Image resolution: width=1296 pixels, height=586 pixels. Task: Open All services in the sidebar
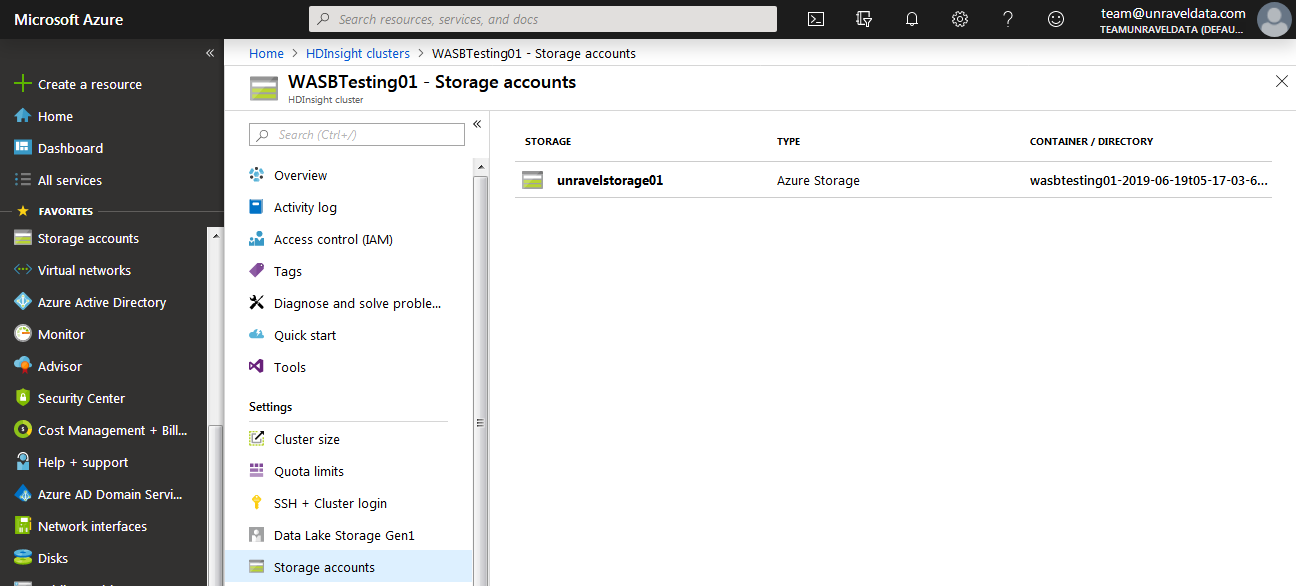[x=70, y=180]
